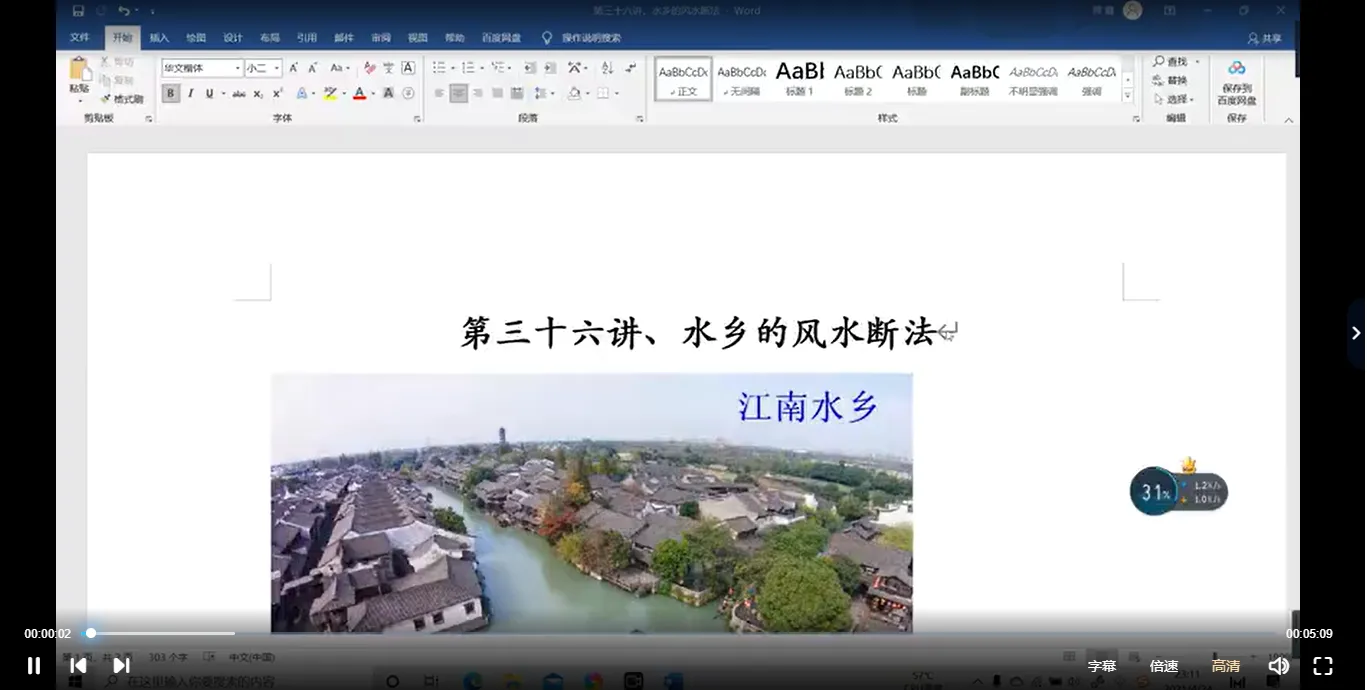Viewport: 1367px width, 690px height.
Task: Apply bullet list formatting
Action: point(441,68)
